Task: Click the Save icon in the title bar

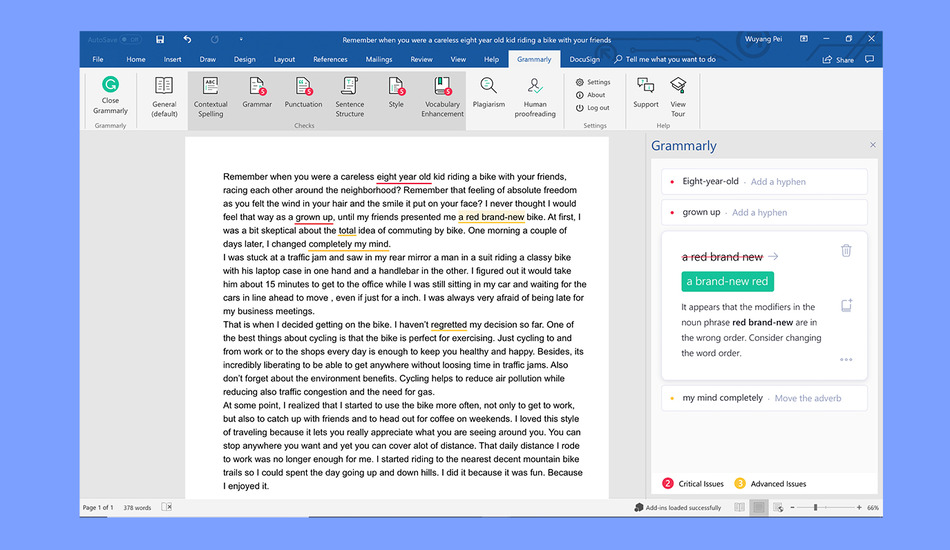Action: [160, 40]
